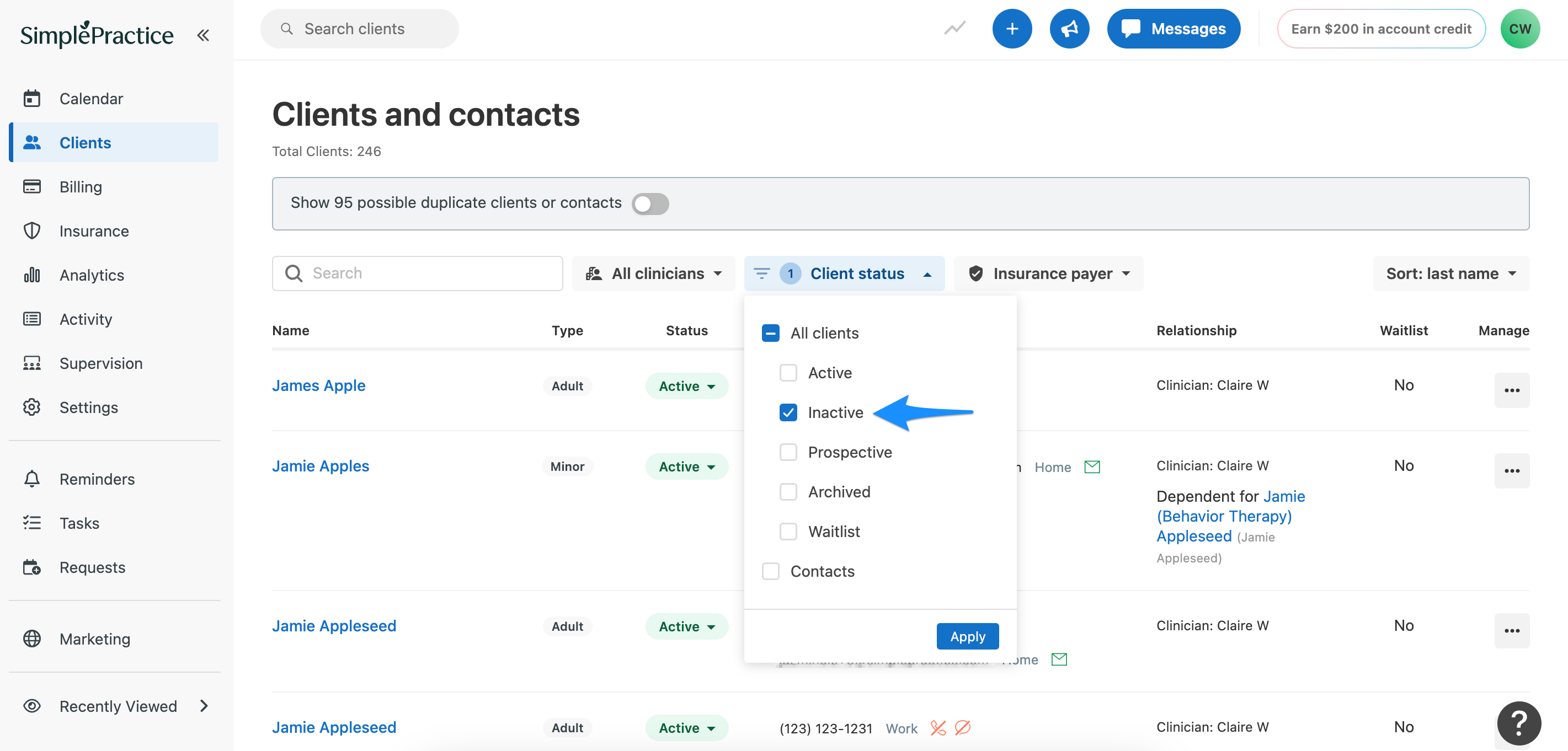The width and height of the screenshot is (1568, 751).
Task: Expand Recently Viewed chevron
Action: coord(204,705)
